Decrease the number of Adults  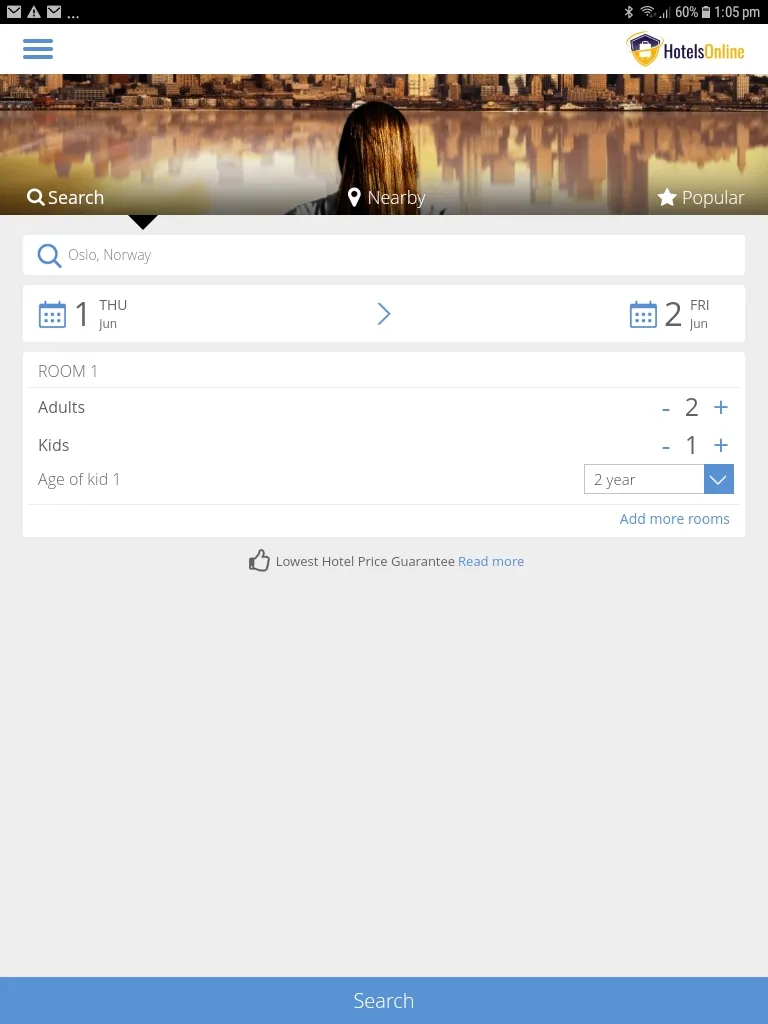pos(665,408)
